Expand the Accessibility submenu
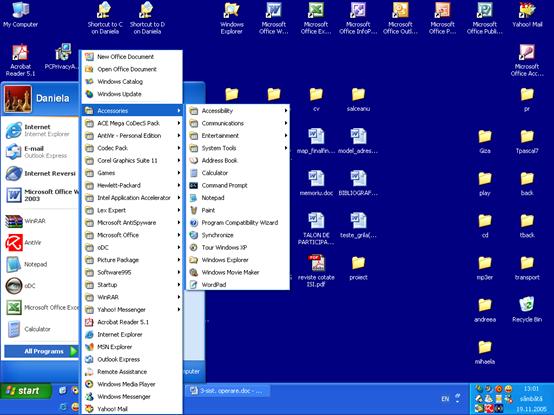Screen dimensions: 554x415 tap(238, 111)
